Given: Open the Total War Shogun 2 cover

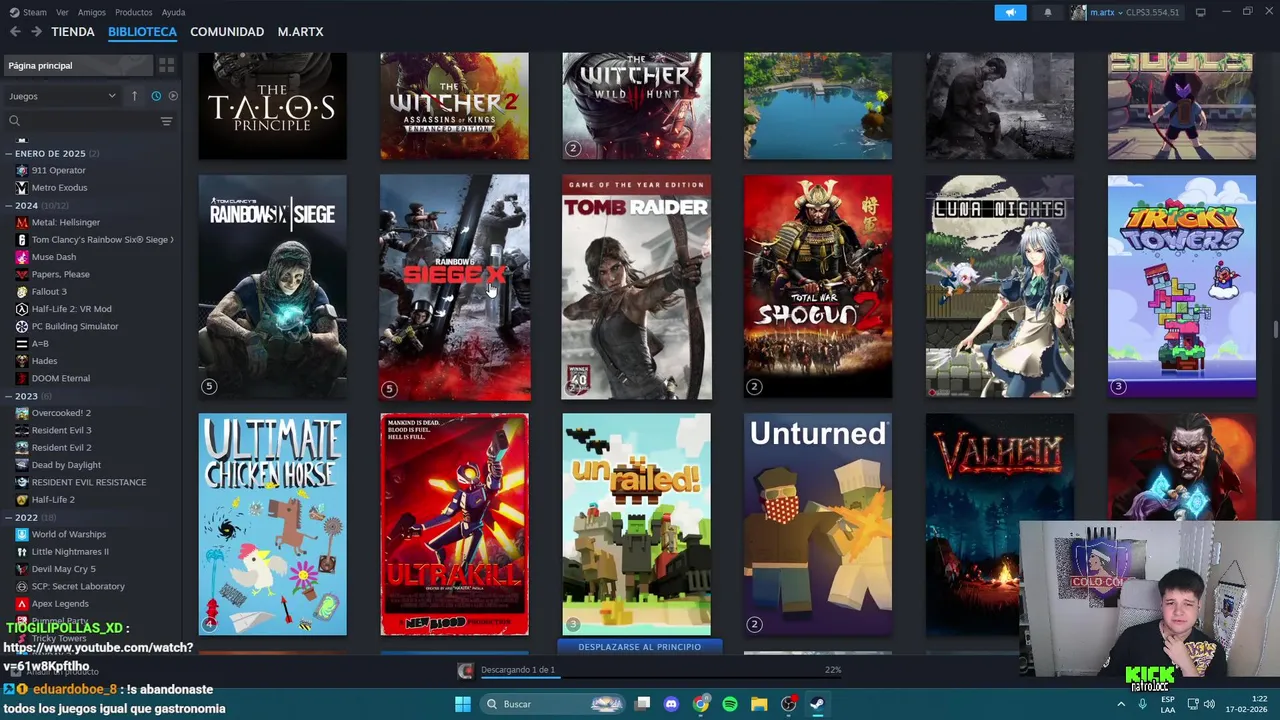Looking at the screenshot, I should coord(818,288).
